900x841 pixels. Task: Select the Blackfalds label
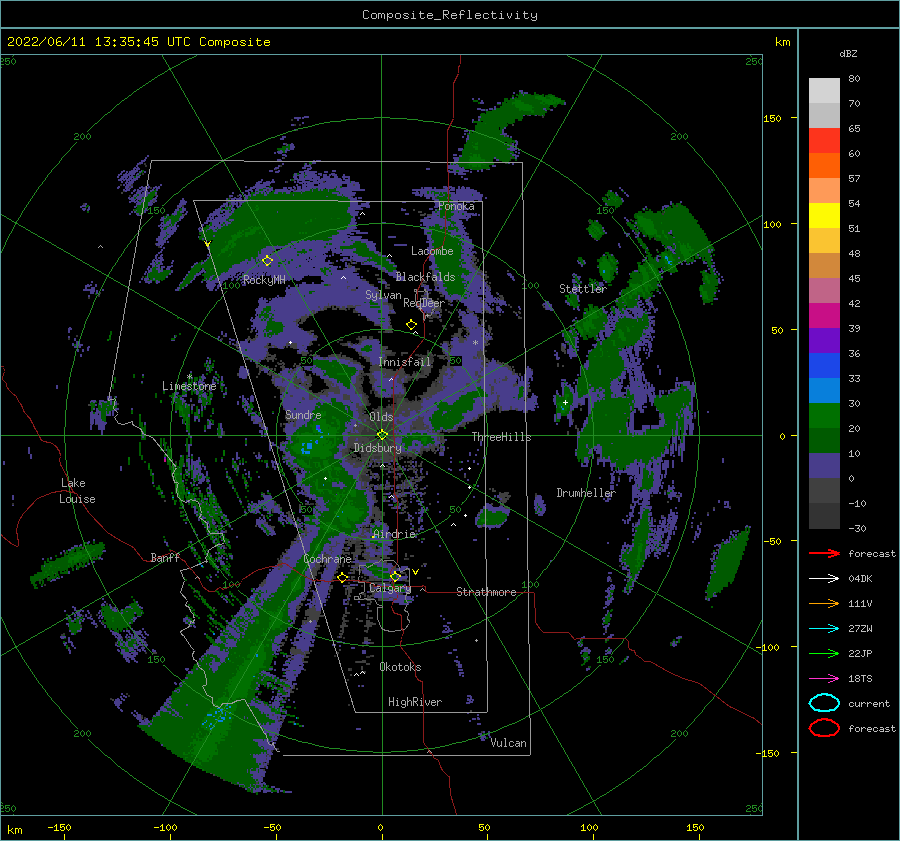(x=425, y=277)
